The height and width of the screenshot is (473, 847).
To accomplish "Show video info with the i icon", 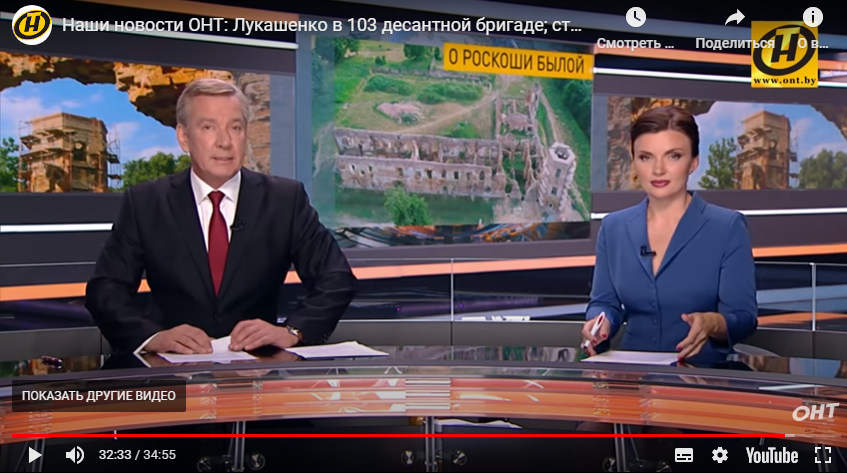I will [x=812, y=17].
